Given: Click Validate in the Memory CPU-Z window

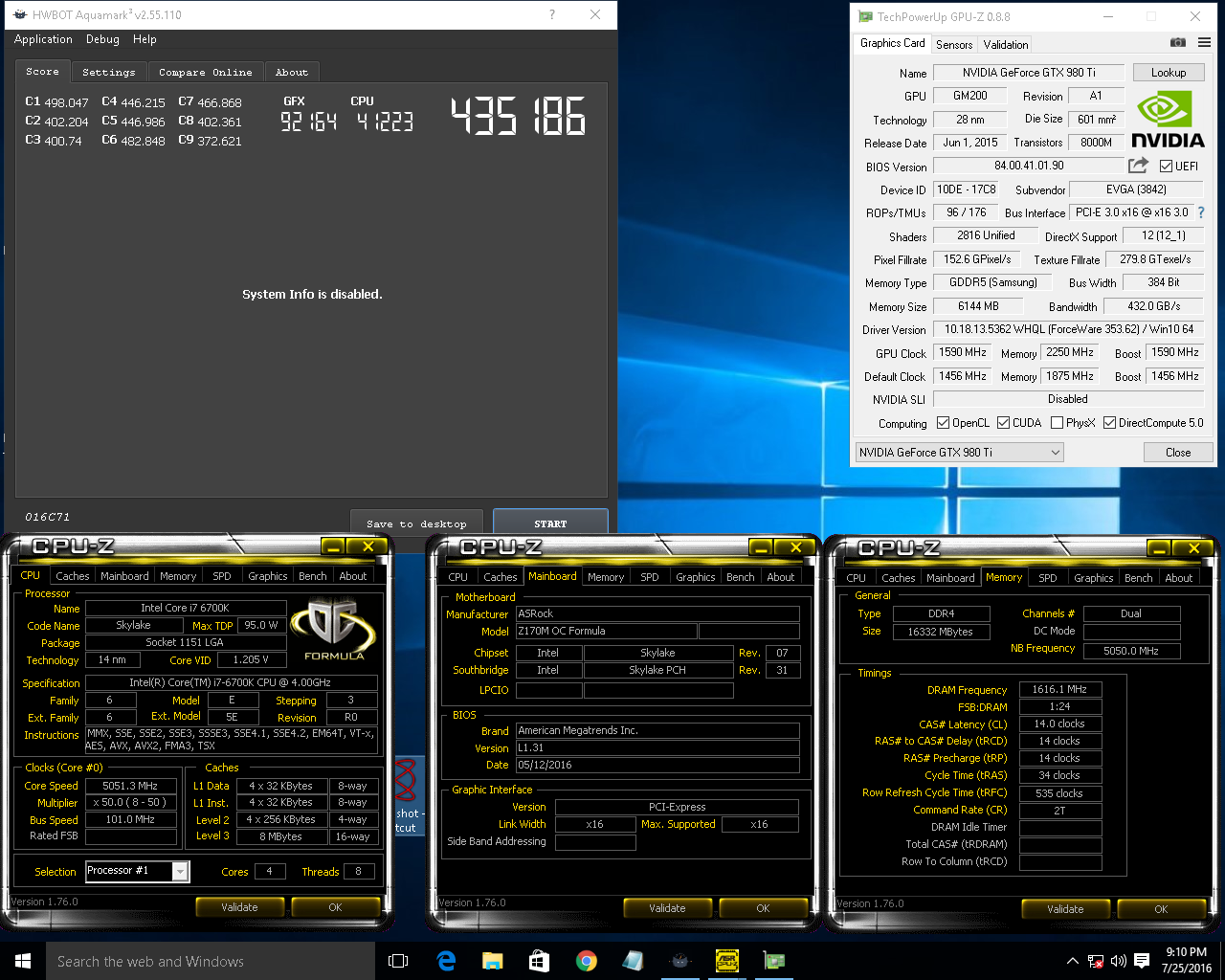Looking at the screenshot, I should (1065, 909).
